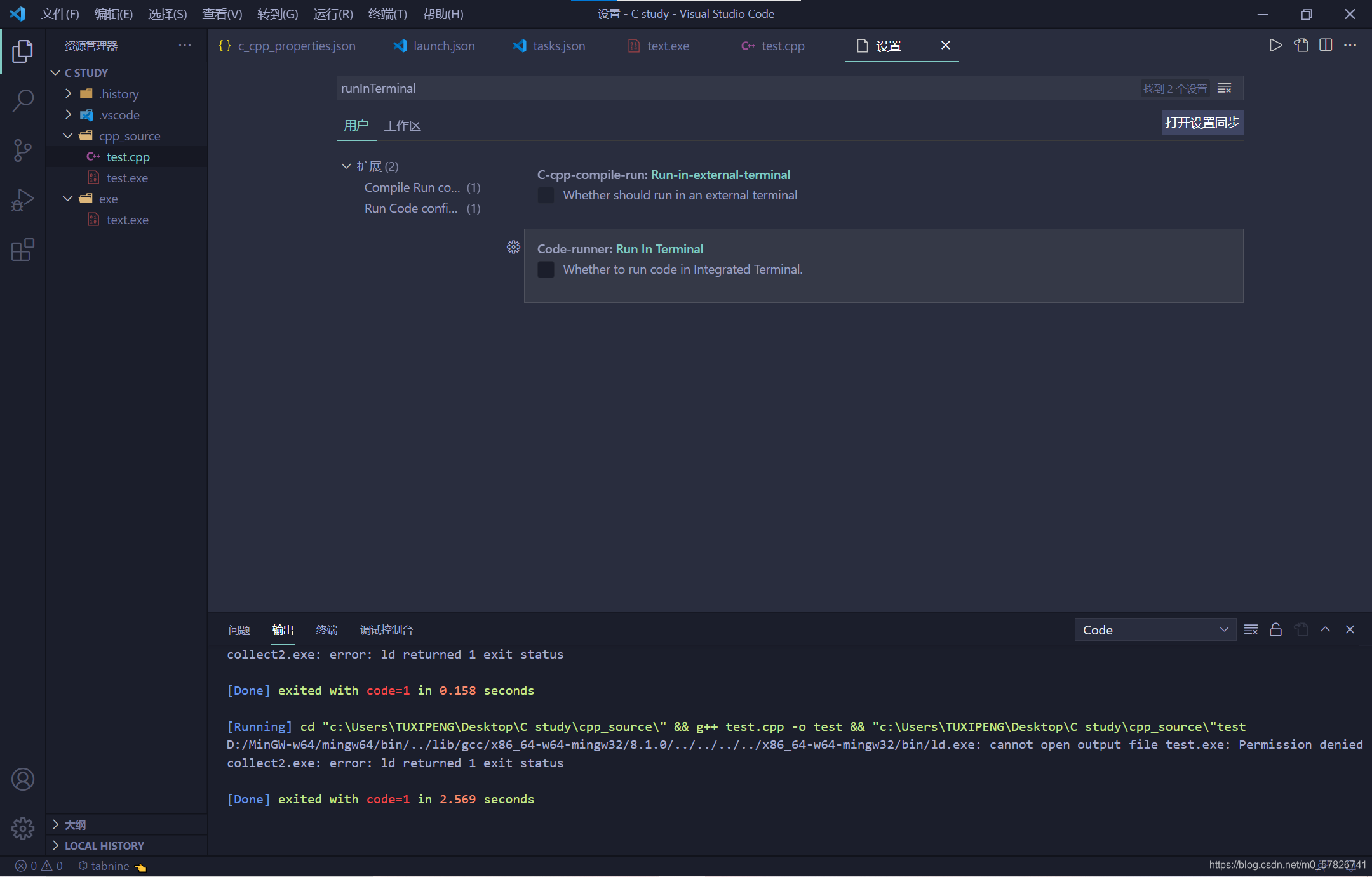
Task: Clear the Output panel content
Action: [x=1250, y=629]
